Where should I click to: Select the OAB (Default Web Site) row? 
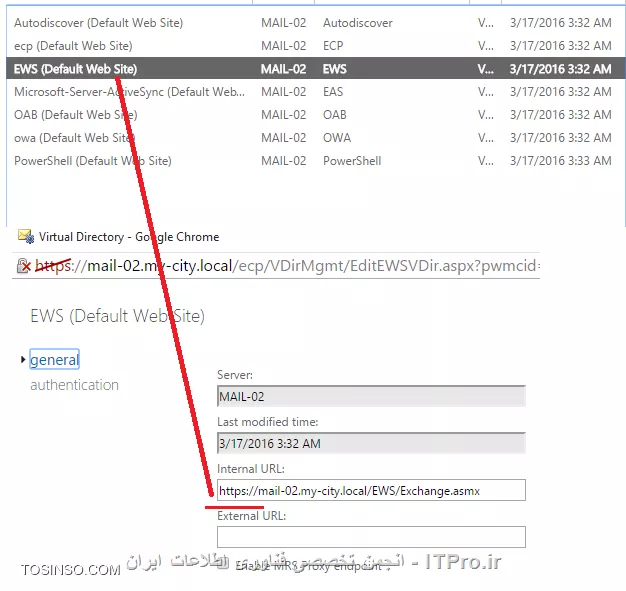click(x=316, y=115)
